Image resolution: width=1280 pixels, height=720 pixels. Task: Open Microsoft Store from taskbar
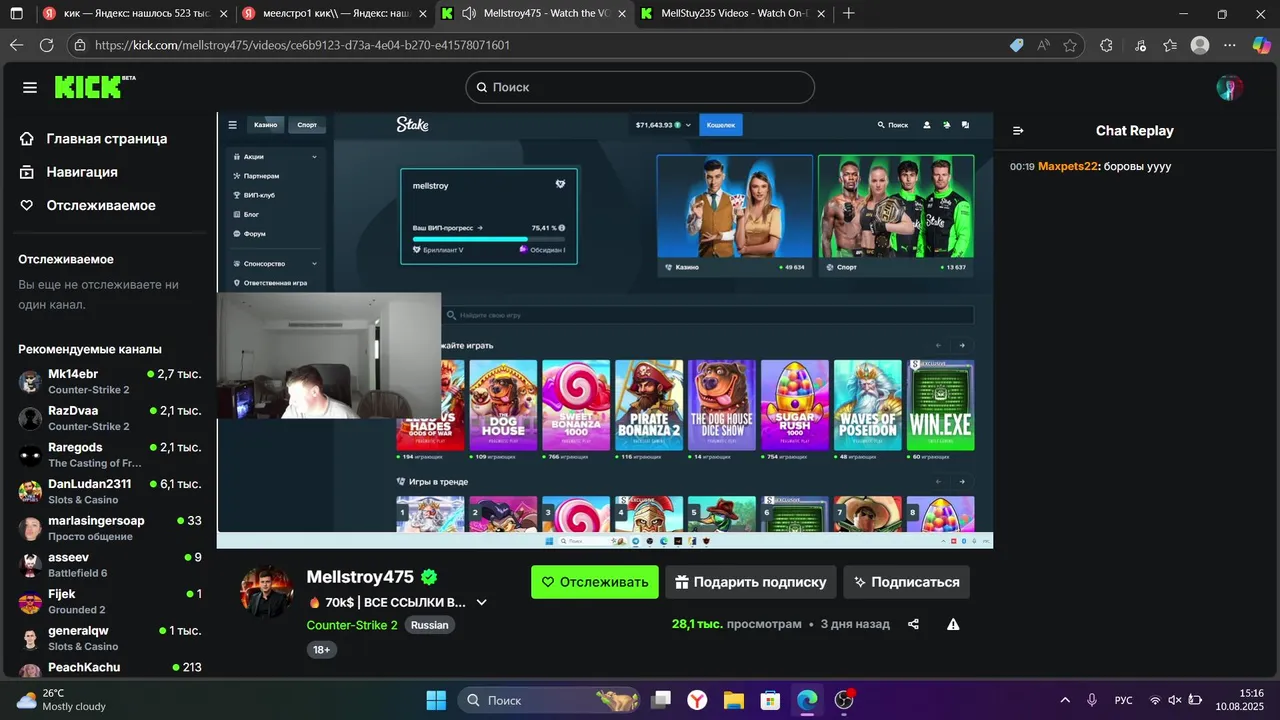pos(770,700)
